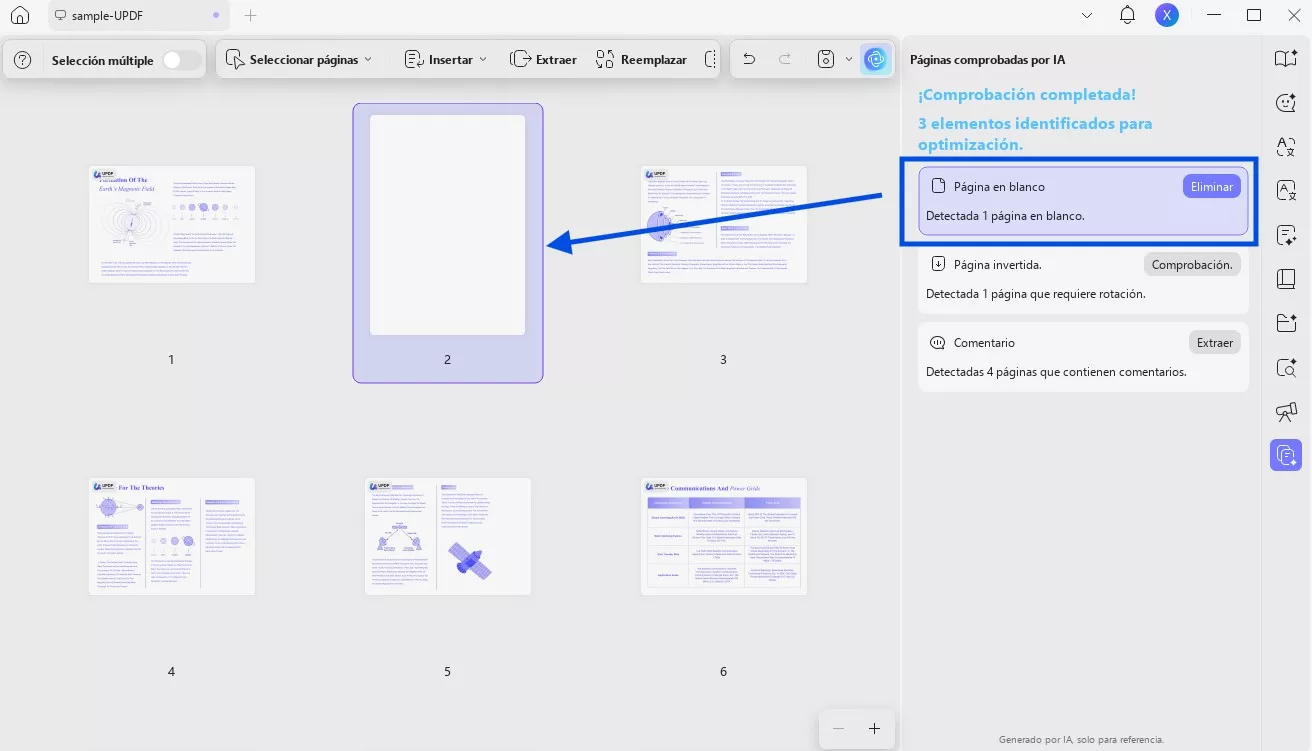
Task: Click the zoom in plus button
Action: tap(874, 729)
